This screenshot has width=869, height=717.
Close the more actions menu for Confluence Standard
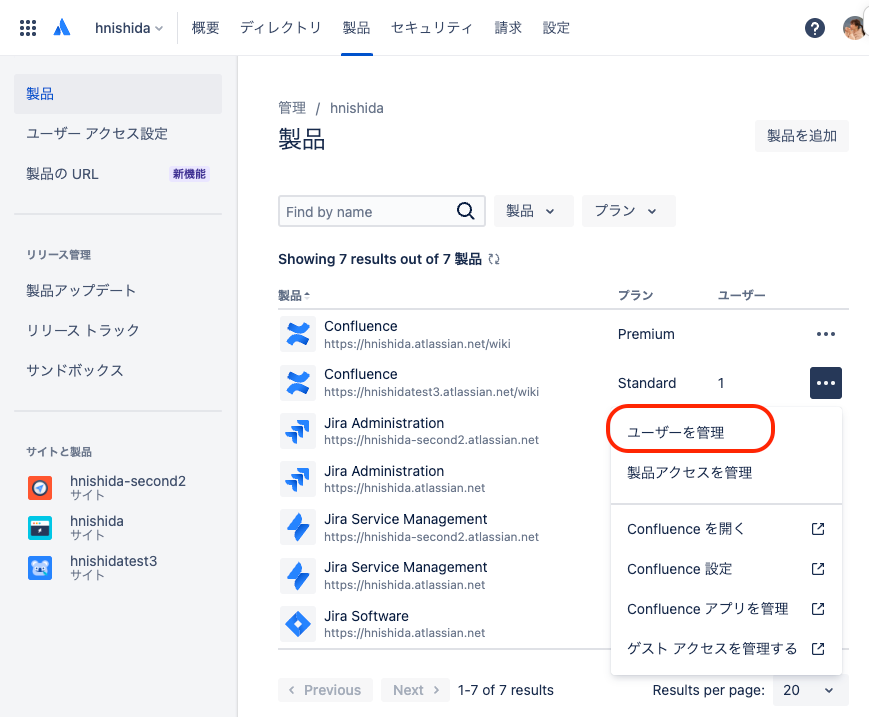[x=826, y=383]
